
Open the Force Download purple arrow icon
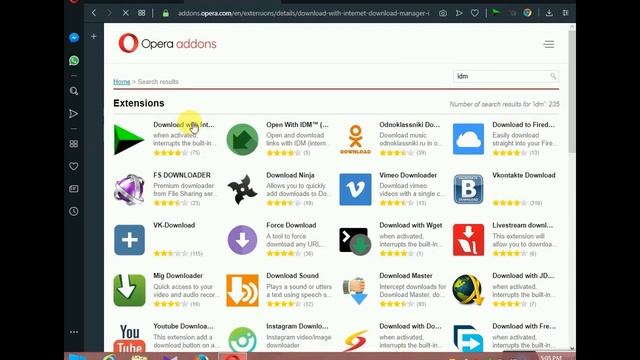[x=242, y=240]
